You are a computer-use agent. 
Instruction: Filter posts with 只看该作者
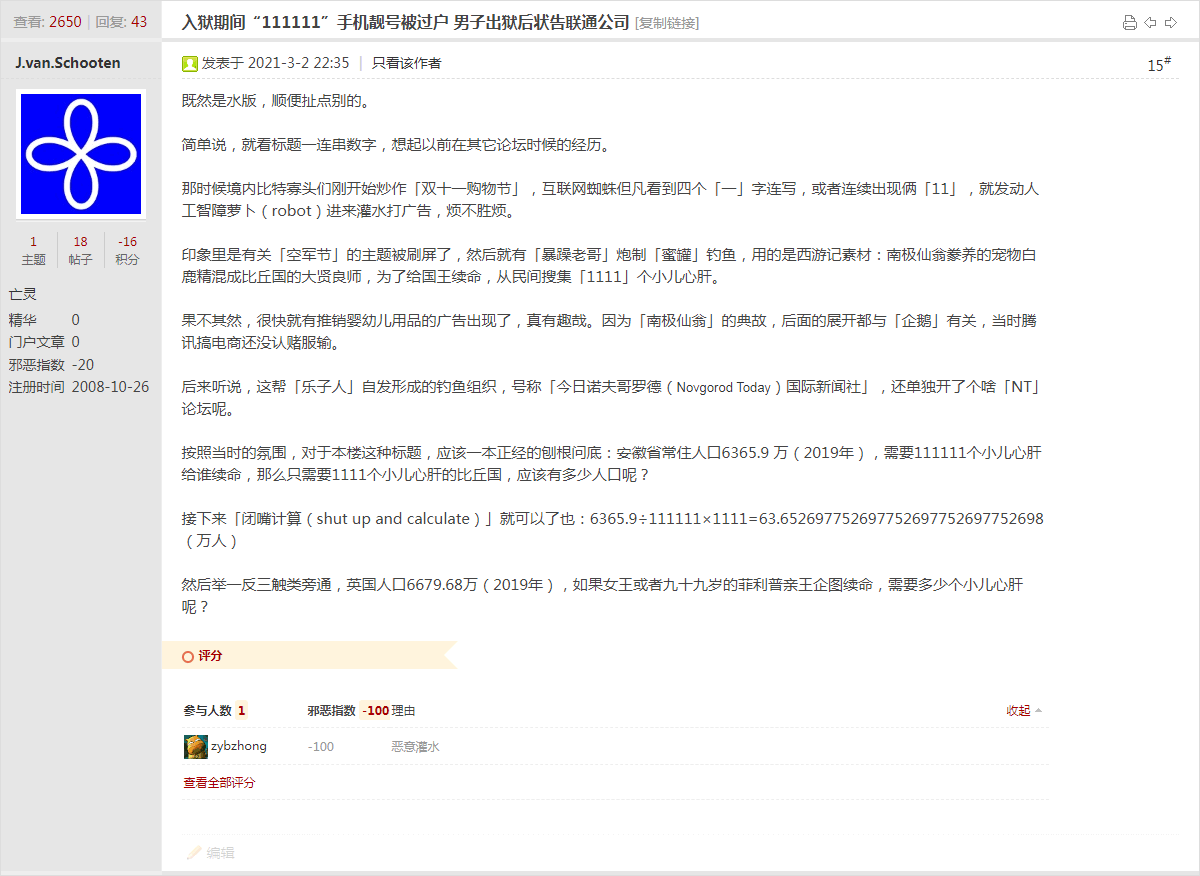[406, 63]
